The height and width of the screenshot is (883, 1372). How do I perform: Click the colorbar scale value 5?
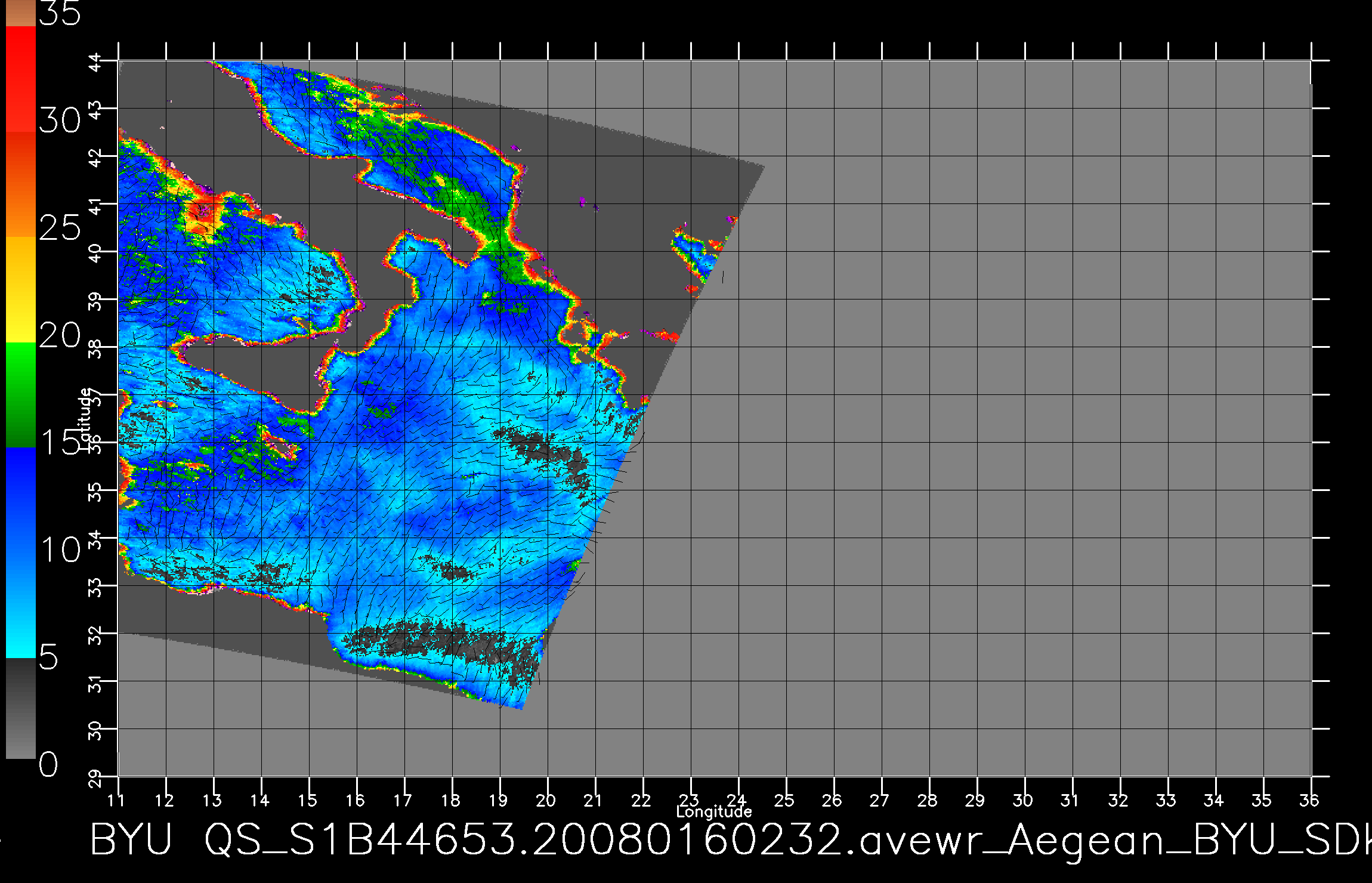coord(48,657)
